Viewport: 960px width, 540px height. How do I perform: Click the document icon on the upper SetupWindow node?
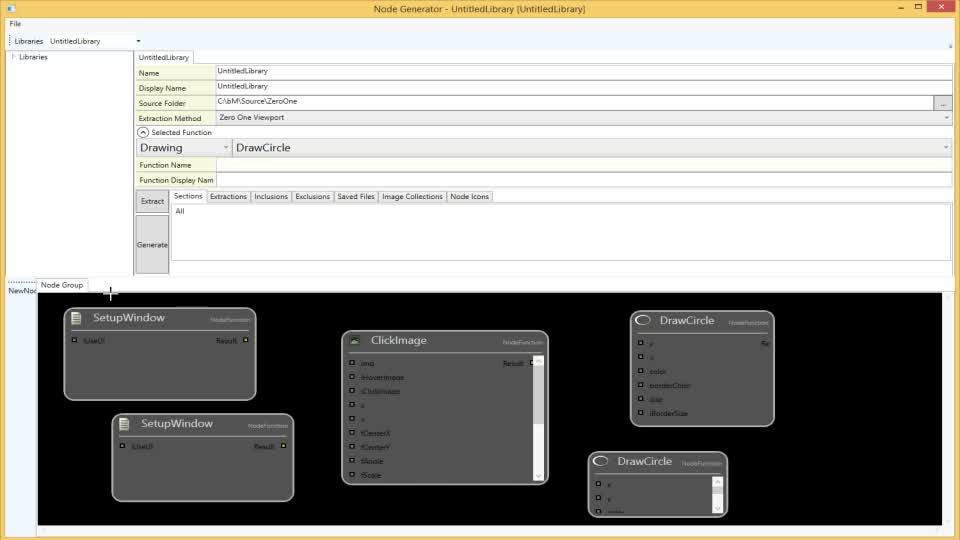coord(76,318)
